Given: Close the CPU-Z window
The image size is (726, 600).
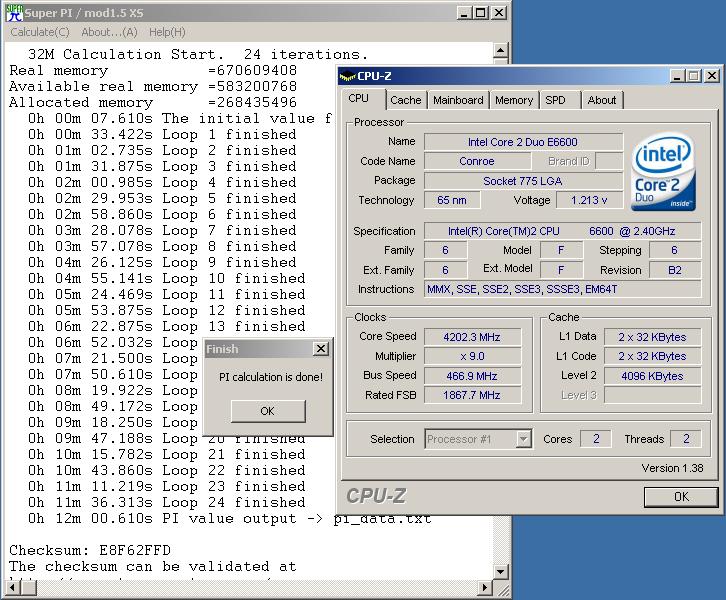Looking at the screenshot, I should [x=712, y=76].
